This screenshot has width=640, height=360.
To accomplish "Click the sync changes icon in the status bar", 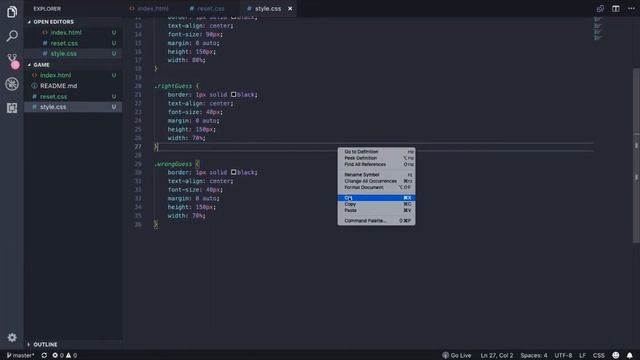I will coord(44,356).
